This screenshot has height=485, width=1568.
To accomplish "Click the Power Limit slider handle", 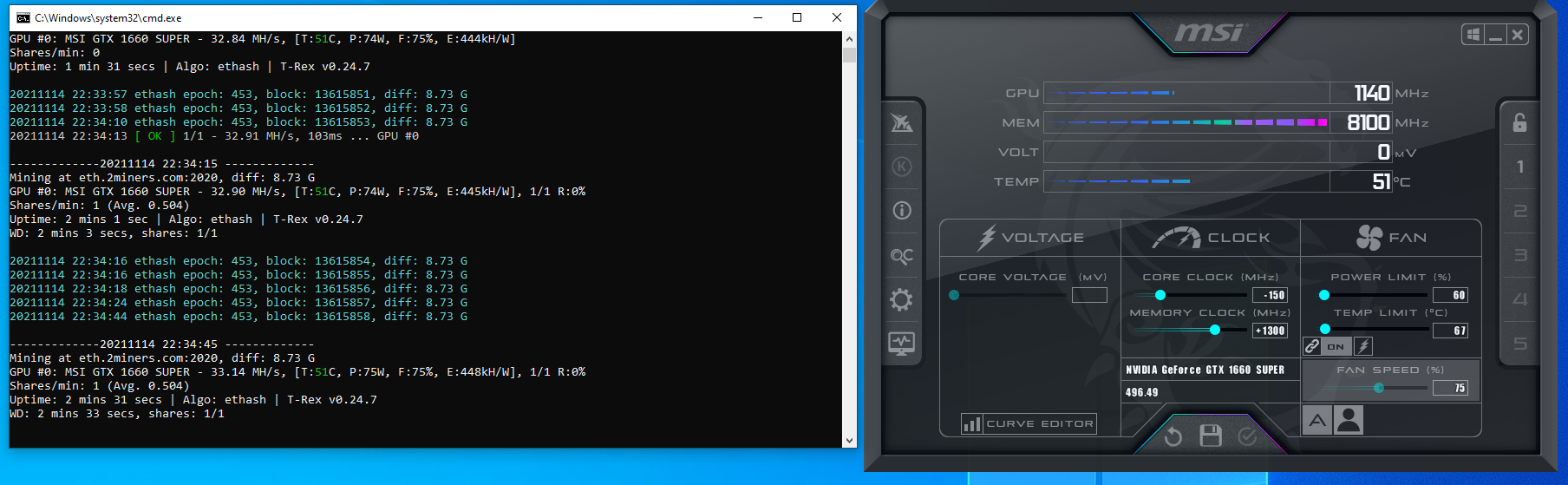I will click(1324, 295).
